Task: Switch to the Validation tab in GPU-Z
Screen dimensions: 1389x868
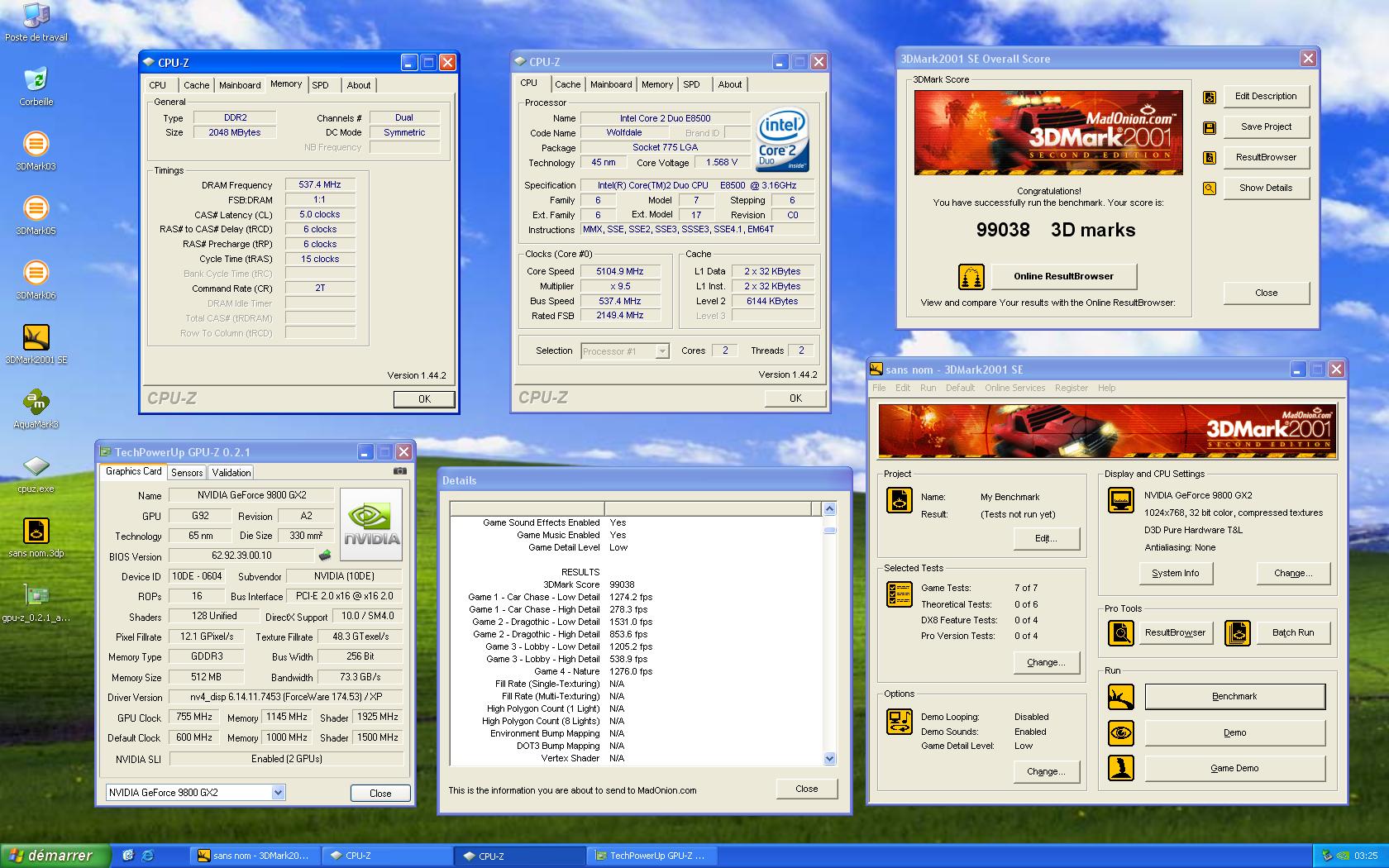Action: point(231,473)
